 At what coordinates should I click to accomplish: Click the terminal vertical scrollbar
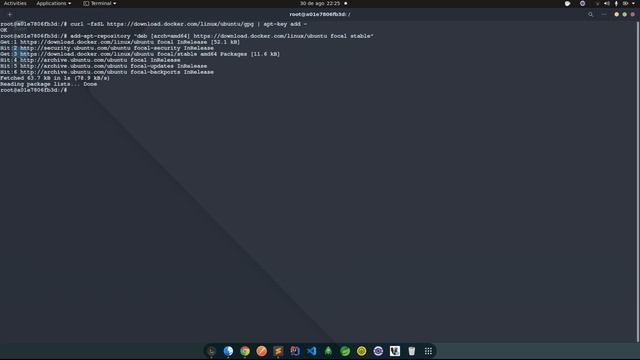tap(638, 182)
